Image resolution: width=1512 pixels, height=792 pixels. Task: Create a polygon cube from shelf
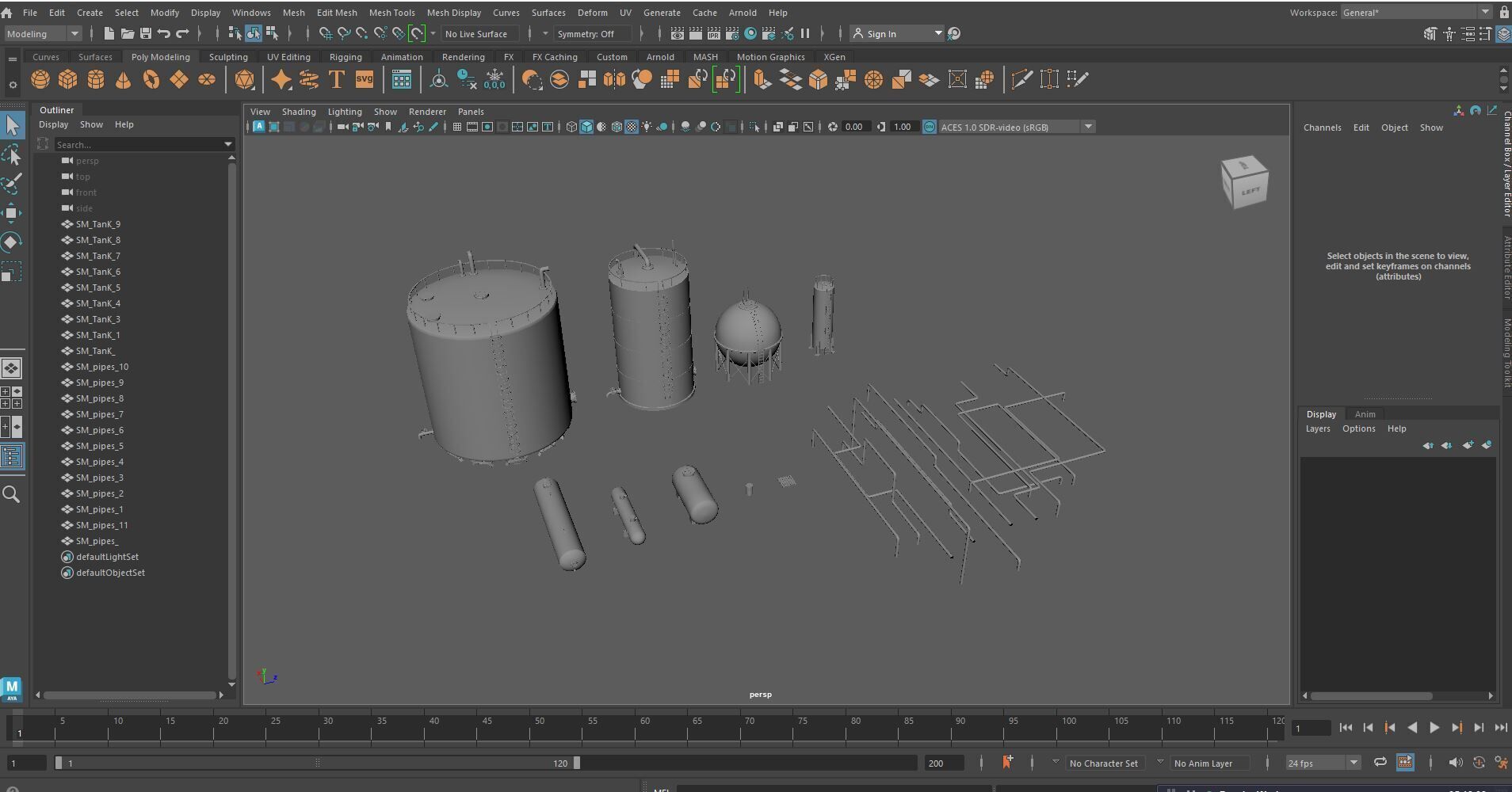[x=68, y=79]
